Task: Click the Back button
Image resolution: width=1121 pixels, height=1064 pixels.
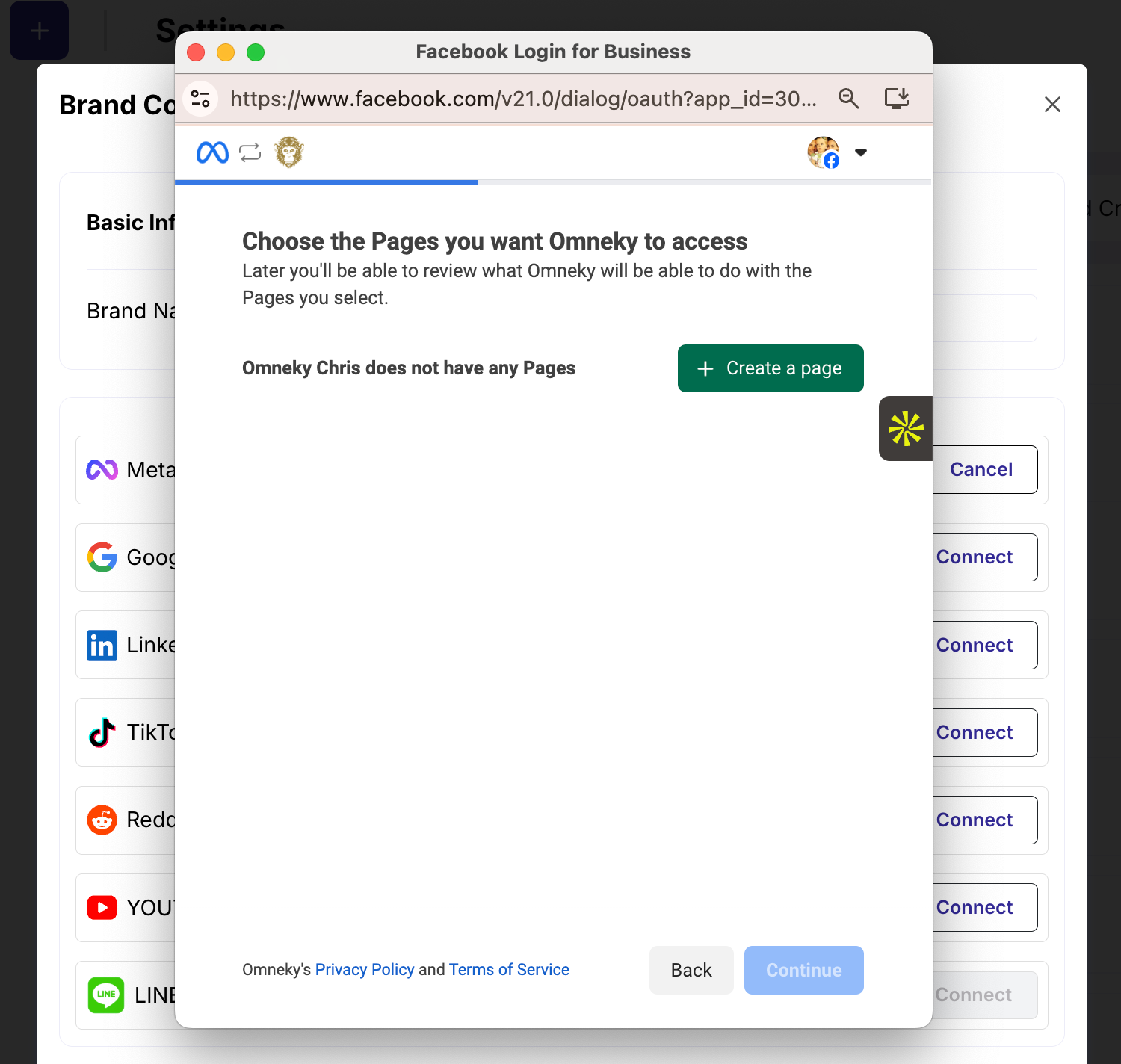Action: click(691, 970)
